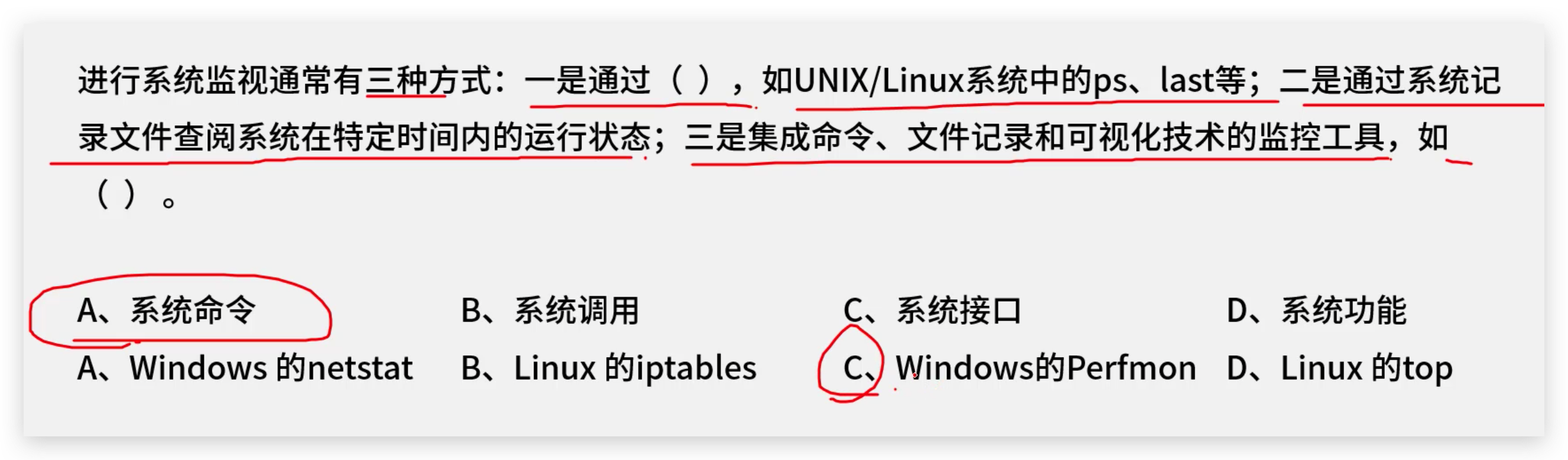Select answer A、系统命令
The image size is (1568, 460).
166,310
